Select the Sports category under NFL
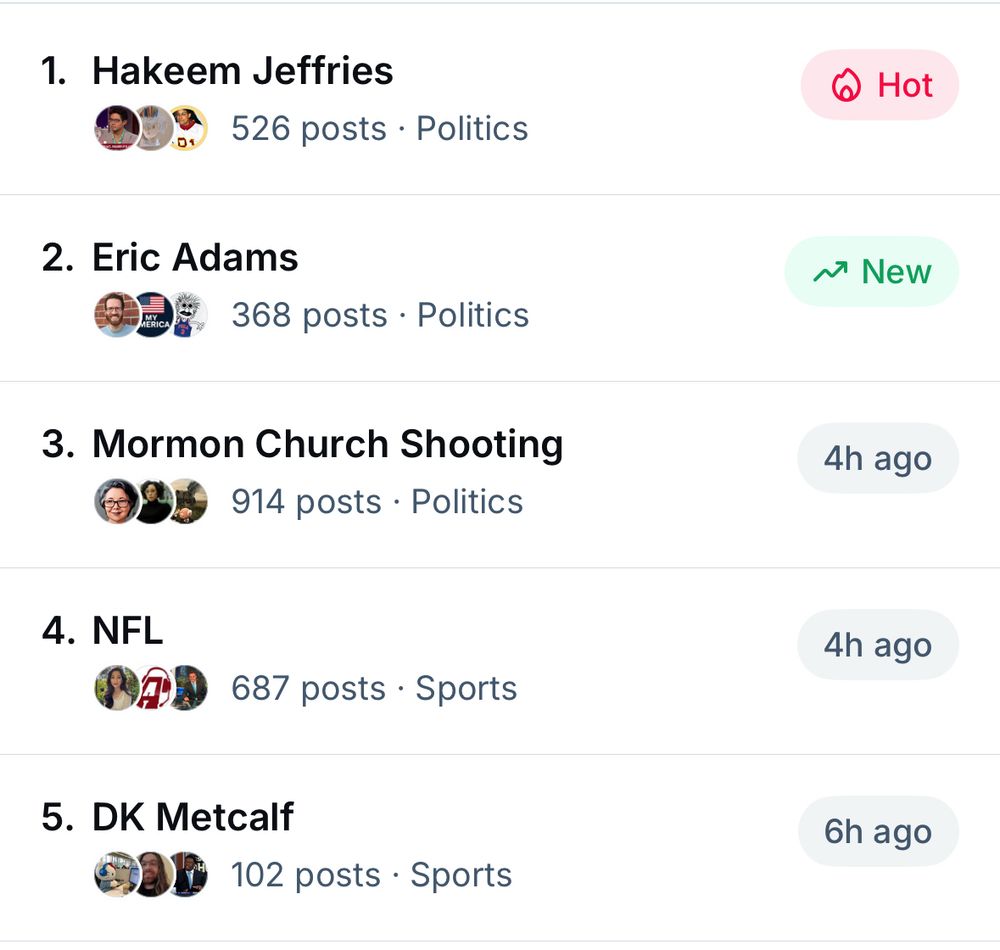This screenshot has width=1000, height=950. (x=465, y=688)
